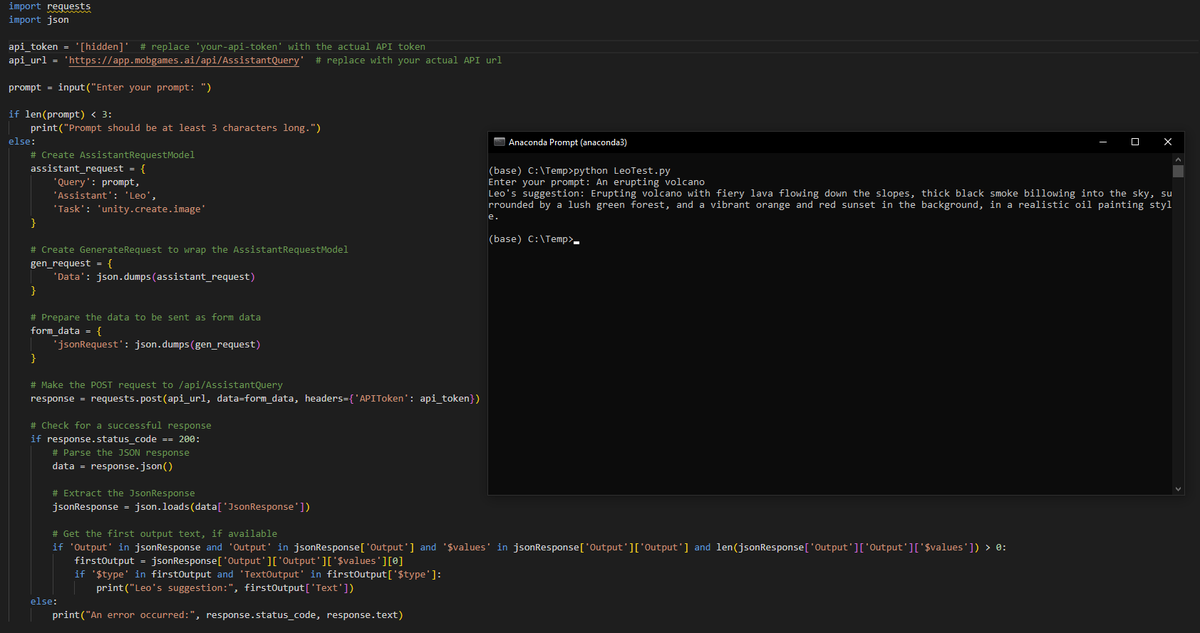Click the "Leo's suggestion" output line
This screenshot has width=1200, height=633.
pyautogui.click(x=829, y=204)
